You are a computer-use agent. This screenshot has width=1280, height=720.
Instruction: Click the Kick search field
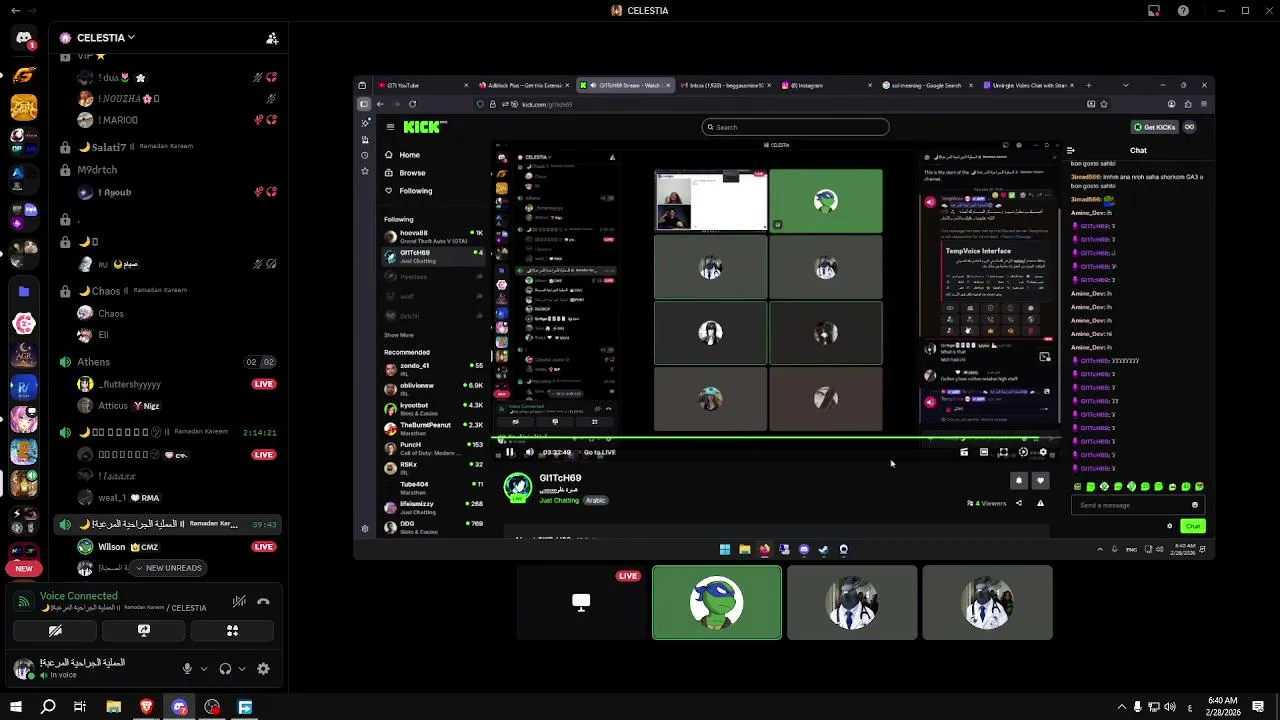tap(795, 127)
